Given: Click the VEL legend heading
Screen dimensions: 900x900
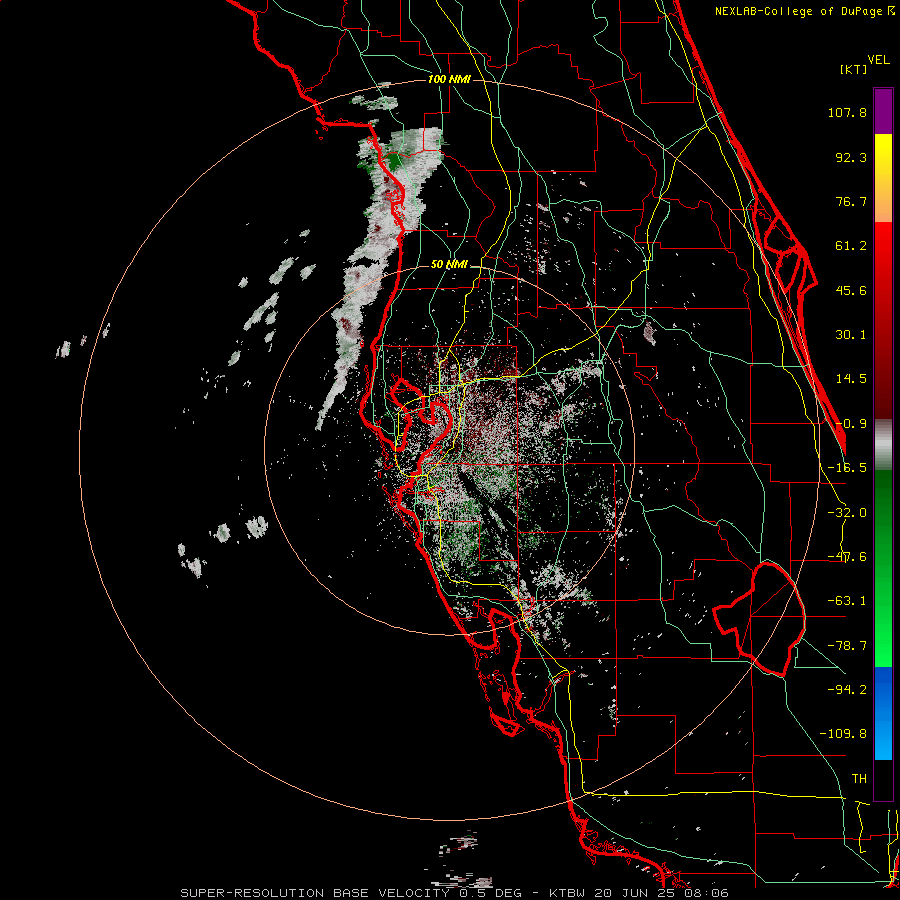Looking at the screenshot, I should 878,60.
